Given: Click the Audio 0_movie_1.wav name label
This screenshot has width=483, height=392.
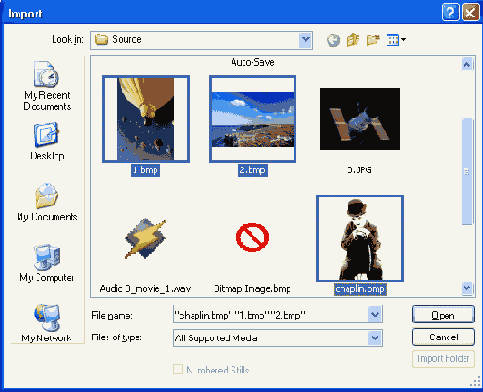Looking at the screenshot, I should tap(145, 289).
